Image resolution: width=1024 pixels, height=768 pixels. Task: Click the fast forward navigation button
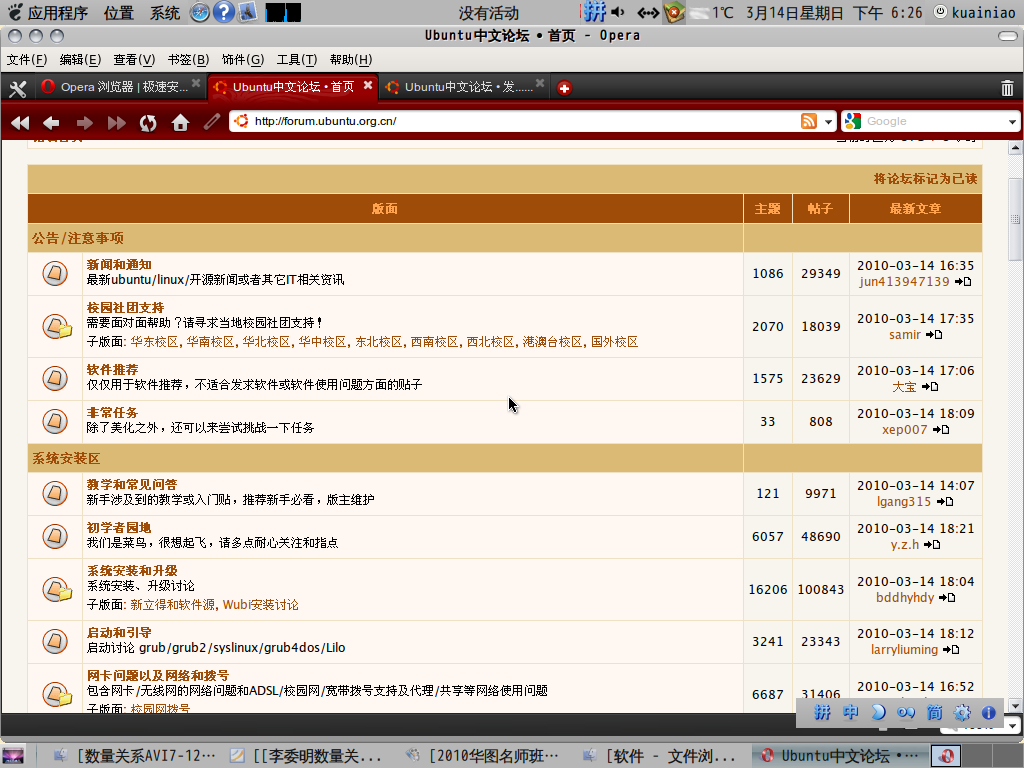(x=116, y=122)
